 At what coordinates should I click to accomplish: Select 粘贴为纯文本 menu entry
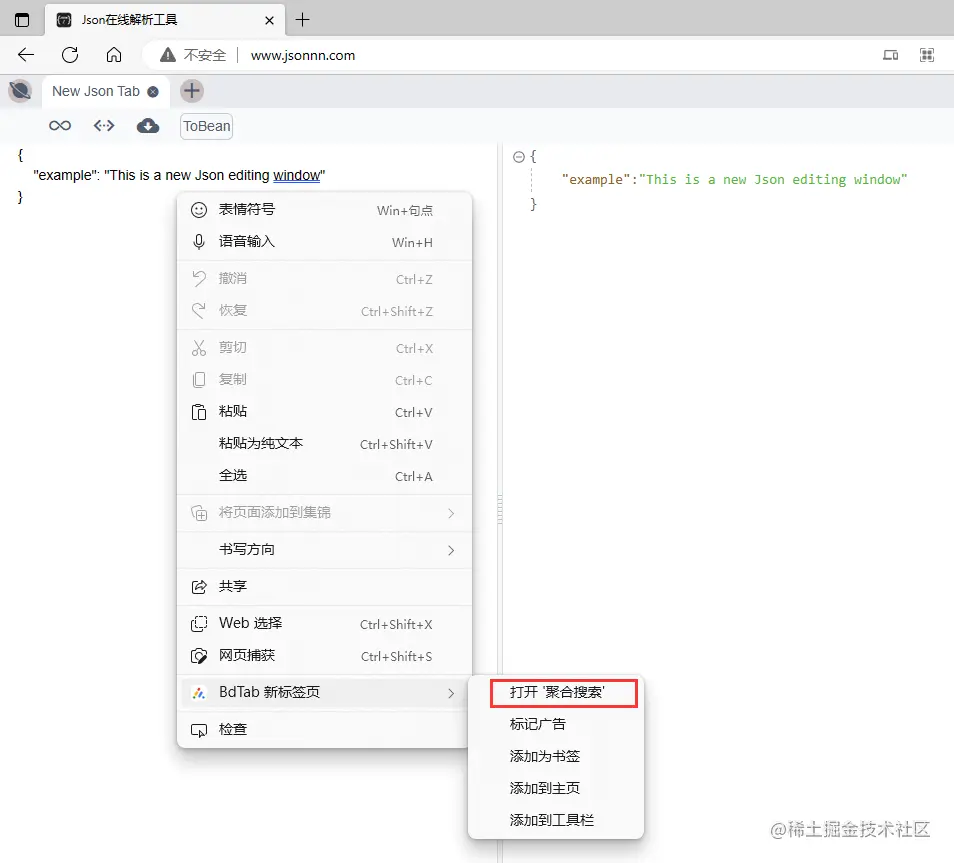tap(324, 444)
